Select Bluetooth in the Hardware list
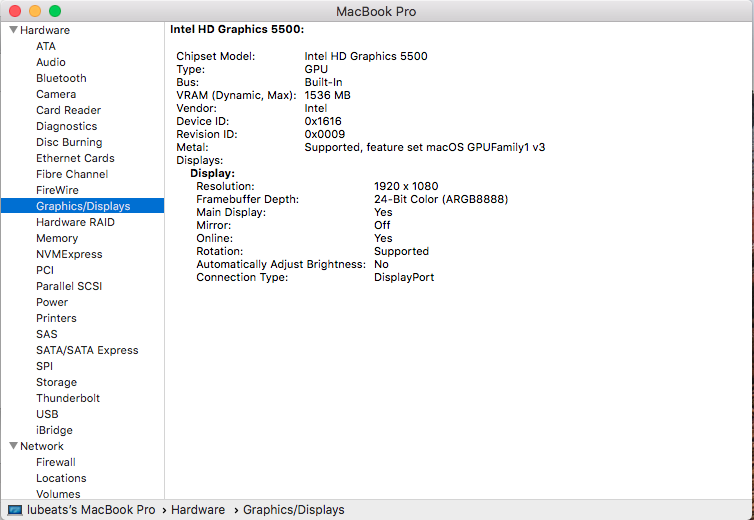The height and width of the screenshot is (520, 754). point(61,78)
